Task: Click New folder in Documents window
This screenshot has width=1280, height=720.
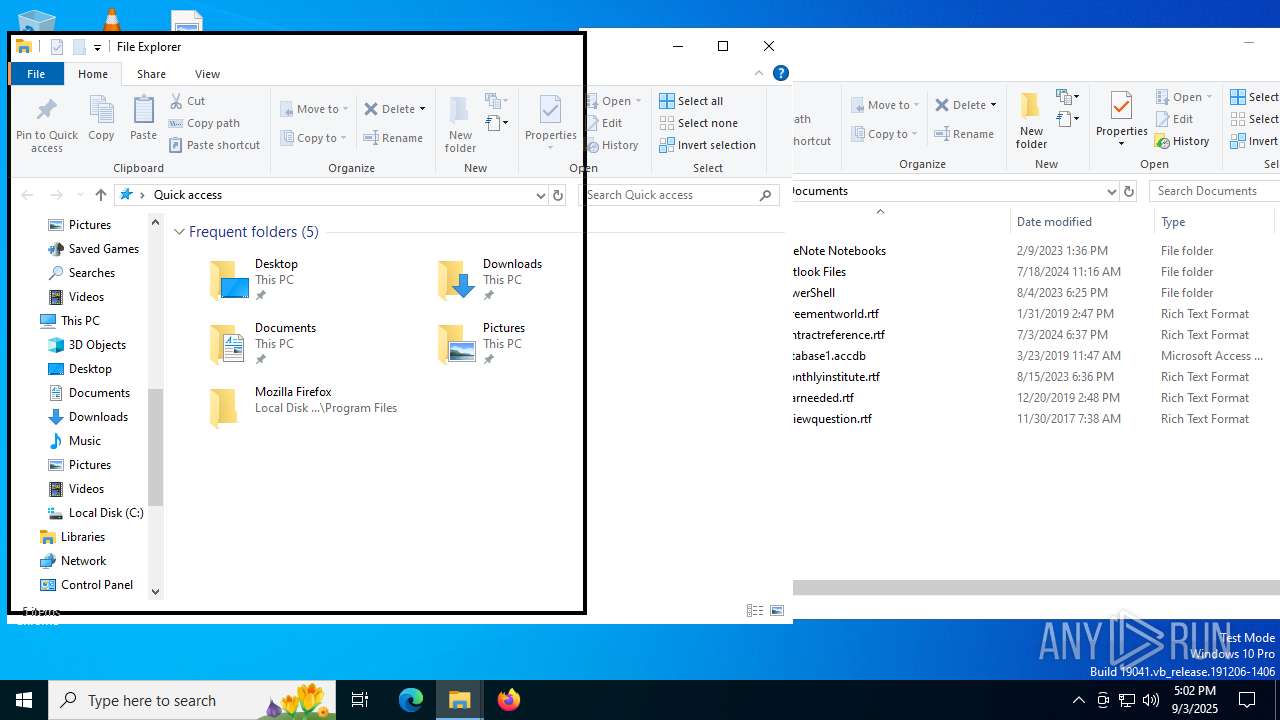Action: (1031, 120)
